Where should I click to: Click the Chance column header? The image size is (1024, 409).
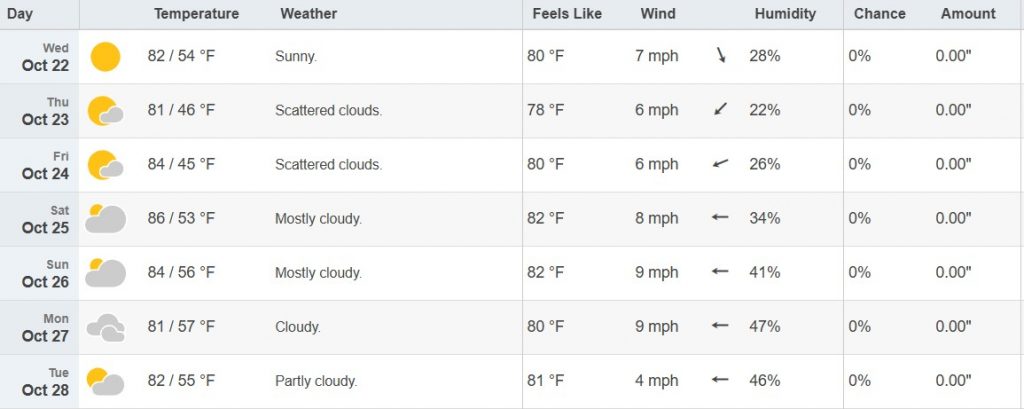[x=879, y=14]
